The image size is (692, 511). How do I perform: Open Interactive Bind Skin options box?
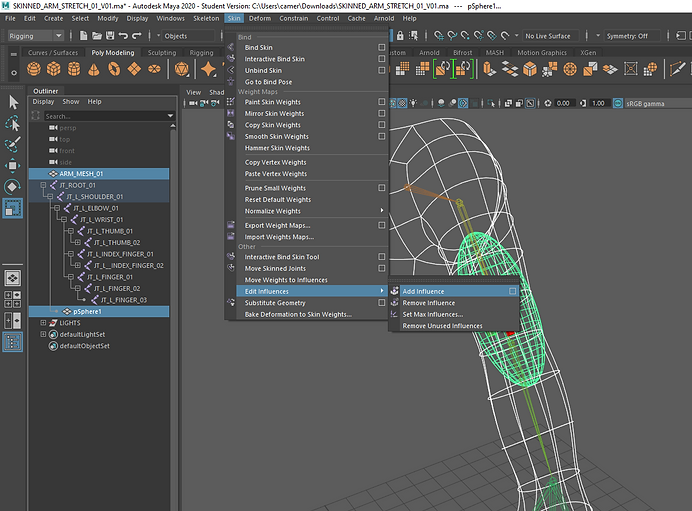(x=381, y=59)
